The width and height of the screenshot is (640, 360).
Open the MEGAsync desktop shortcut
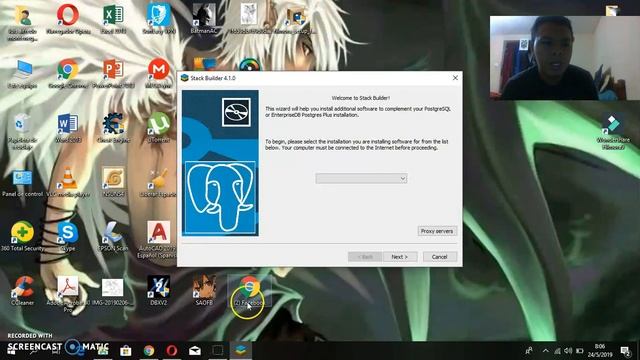(x=158, y=74)
